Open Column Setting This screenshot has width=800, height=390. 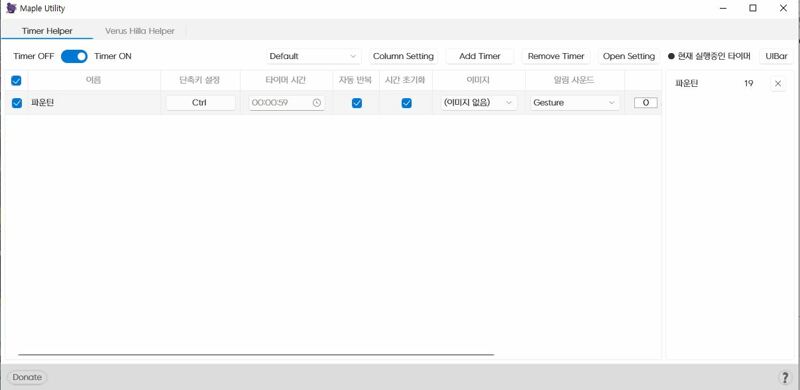coord(403,56)
